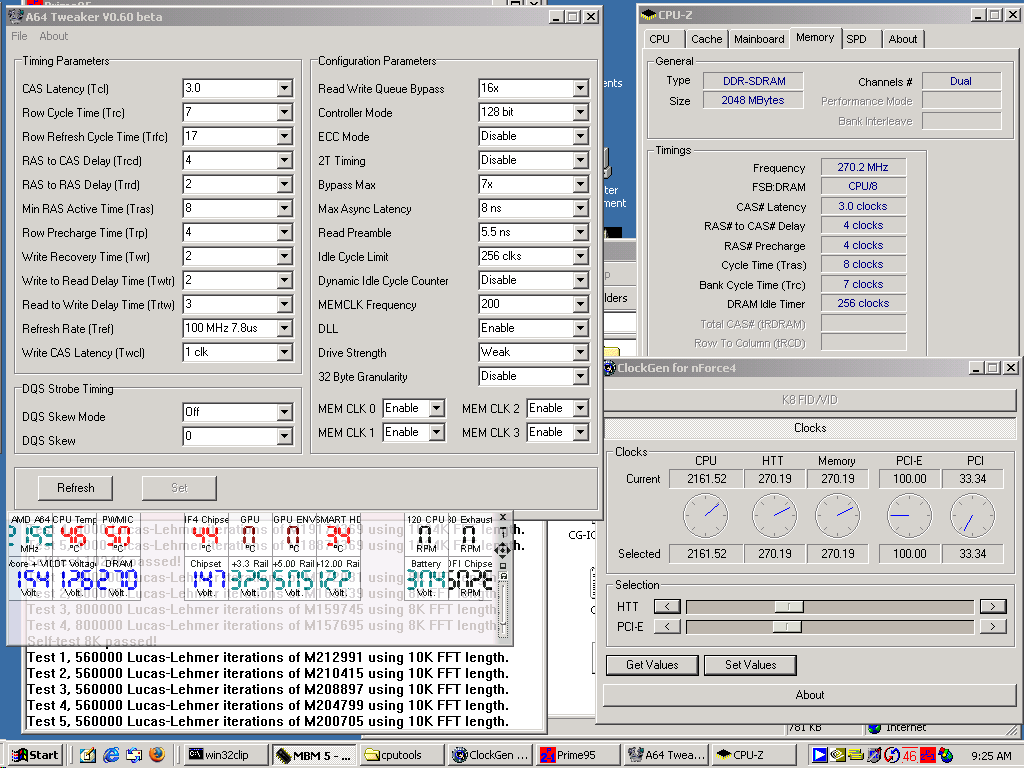Click Set Values in ClockGen
The width and height of the screenshot is (1024, 768).
pyautogui.click(x=750, y=665)
